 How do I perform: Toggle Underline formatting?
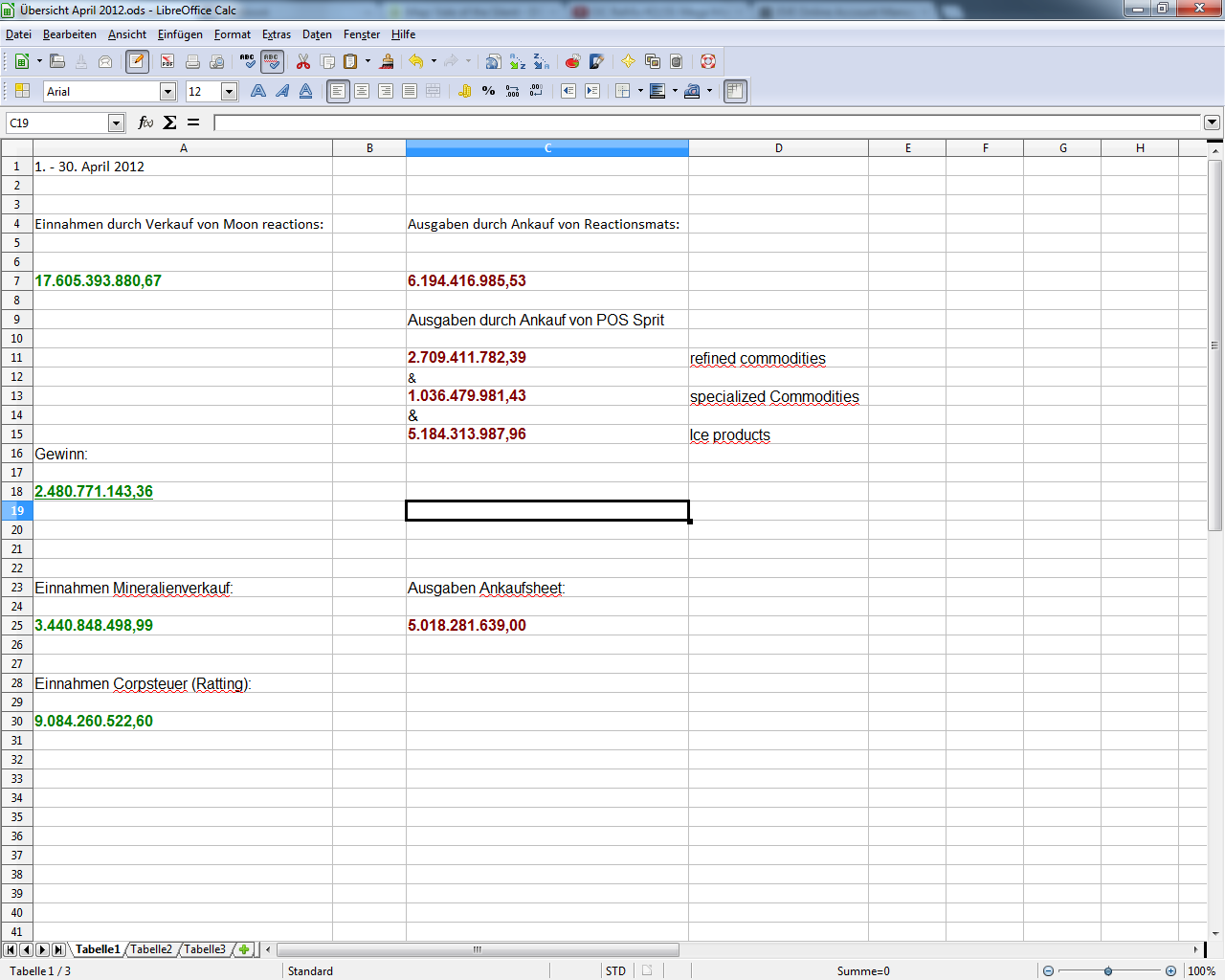(x=306, y=91)
